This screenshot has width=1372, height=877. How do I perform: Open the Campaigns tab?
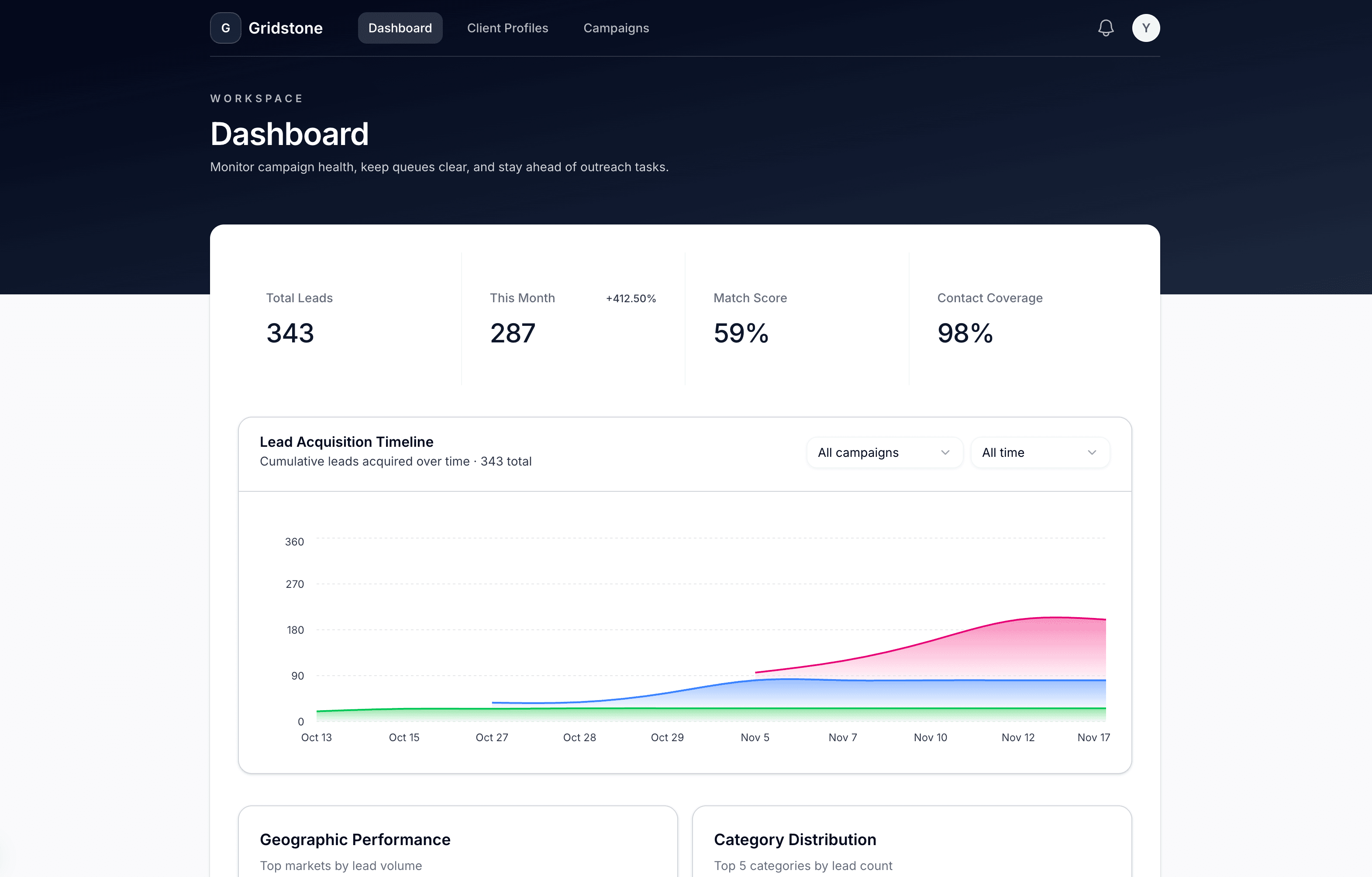click(x=615, y=28)
